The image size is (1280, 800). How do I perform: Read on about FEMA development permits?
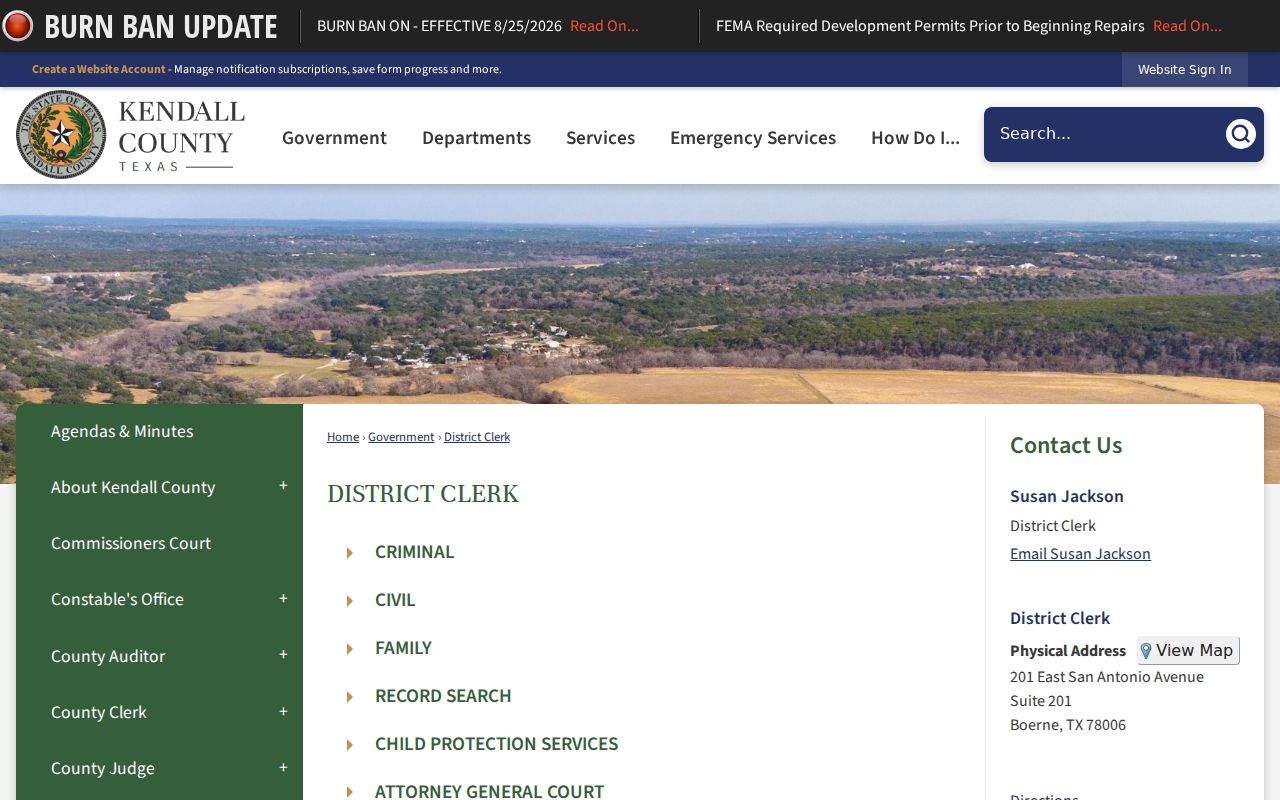click(x=1187, y=26)
